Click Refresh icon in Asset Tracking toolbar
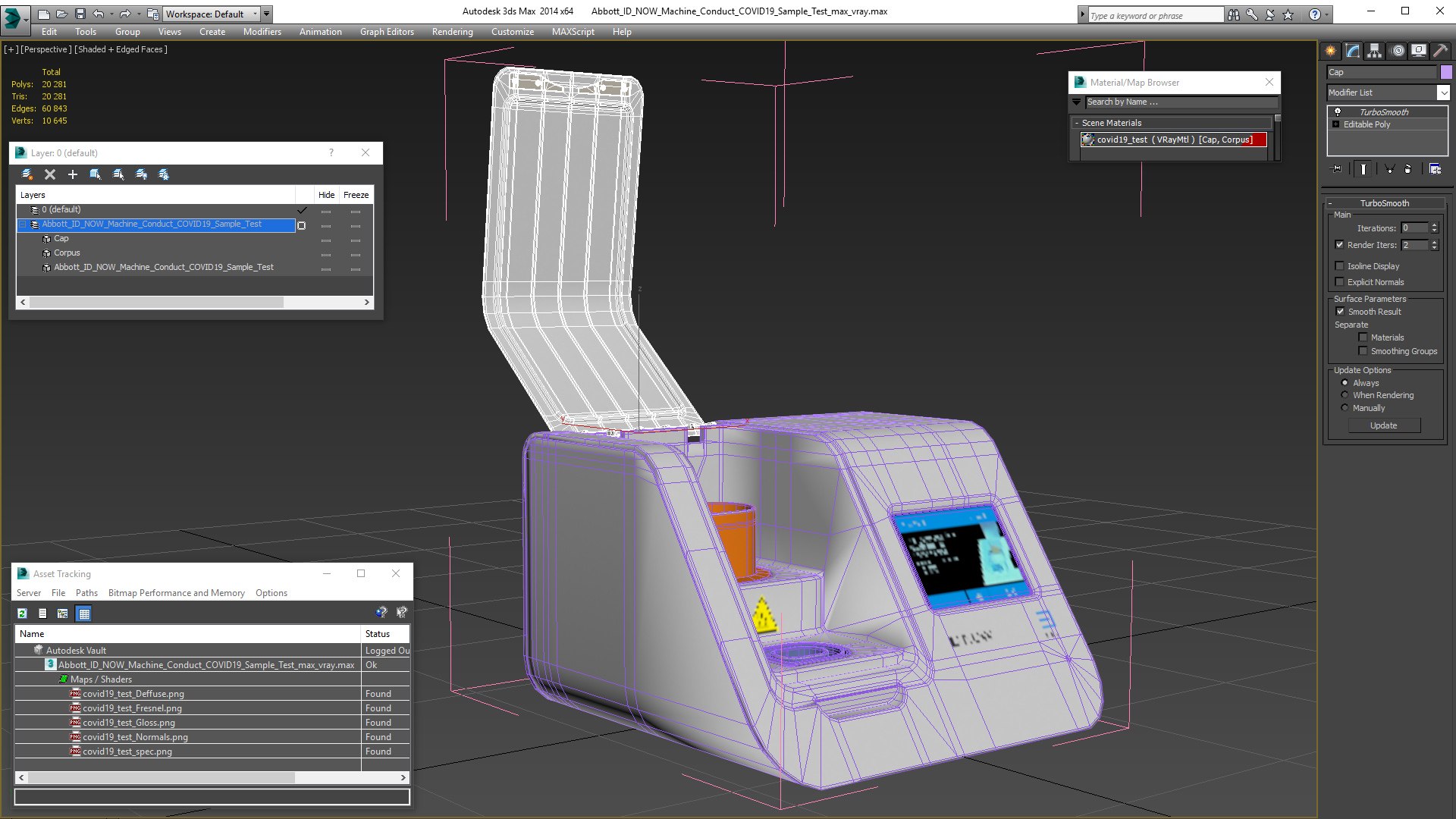This screenshot has width=1456, height=819. pos(22,613)
